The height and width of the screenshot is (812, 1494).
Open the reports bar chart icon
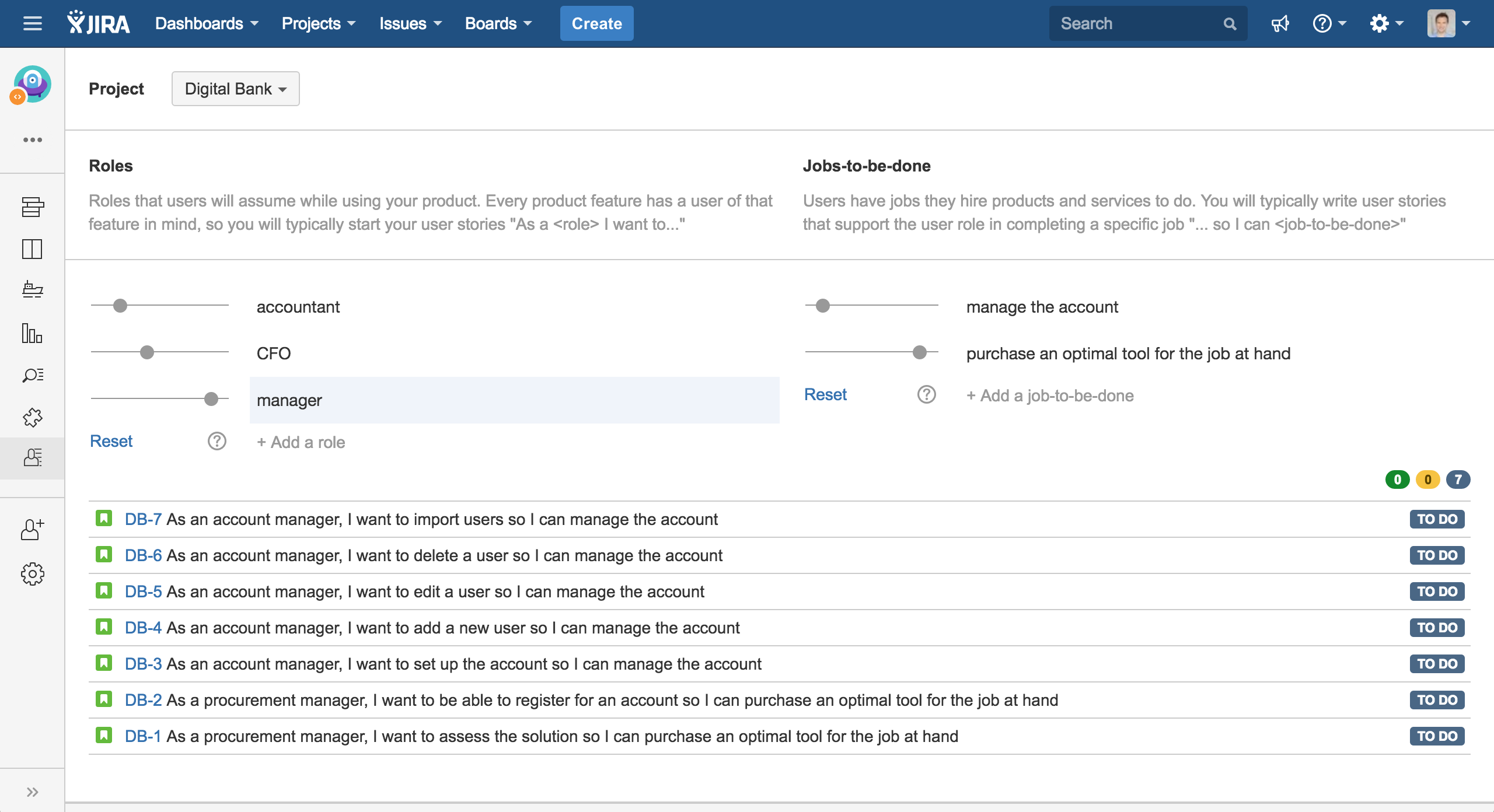[x=32, y=333]
